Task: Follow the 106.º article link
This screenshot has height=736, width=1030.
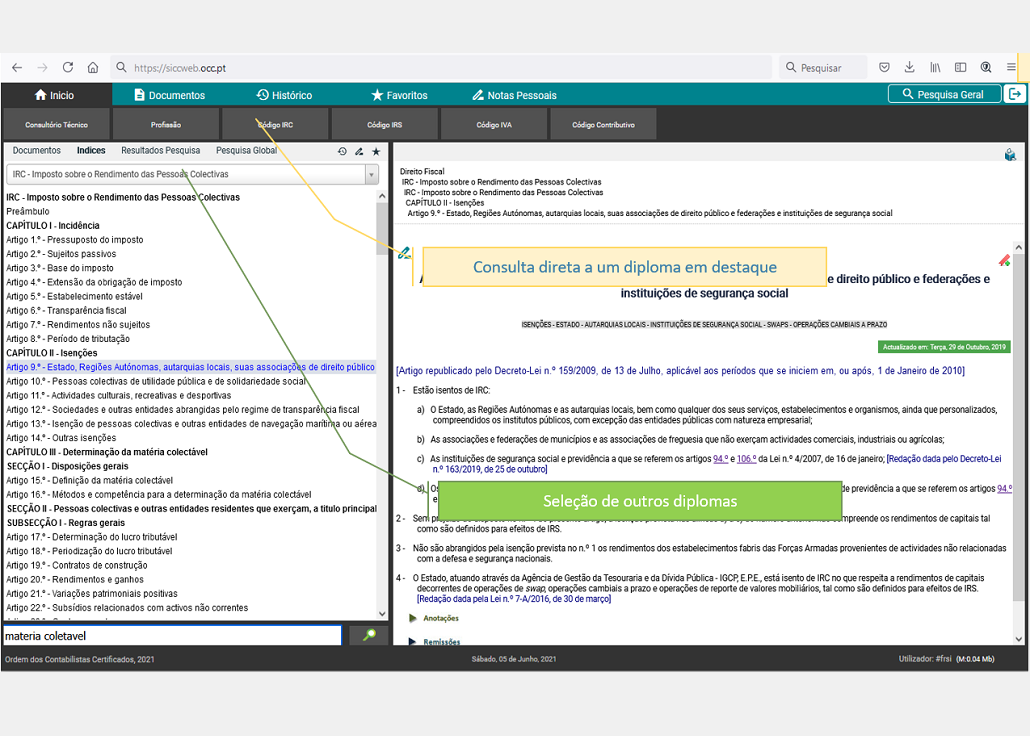Action: pos(746,459)
